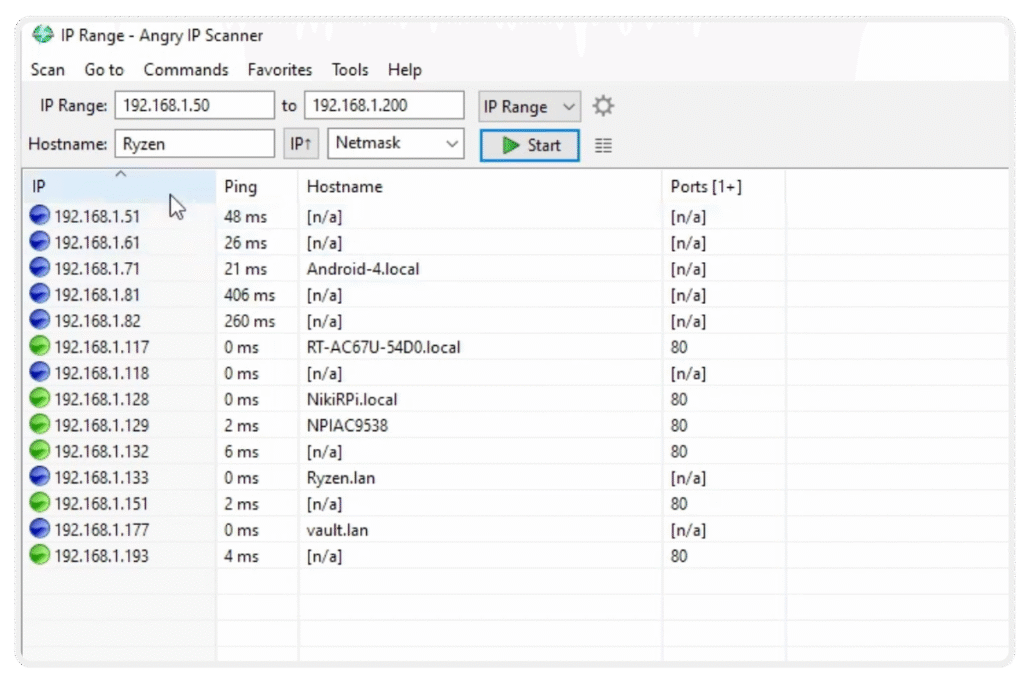Select blue status icon for 192.168.1.51

(40, 215)
